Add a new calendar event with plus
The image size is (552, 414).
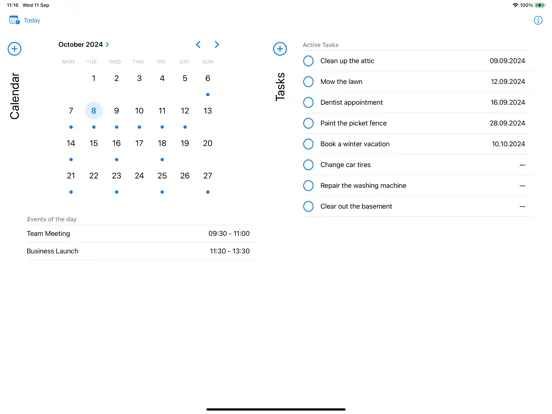14,49
